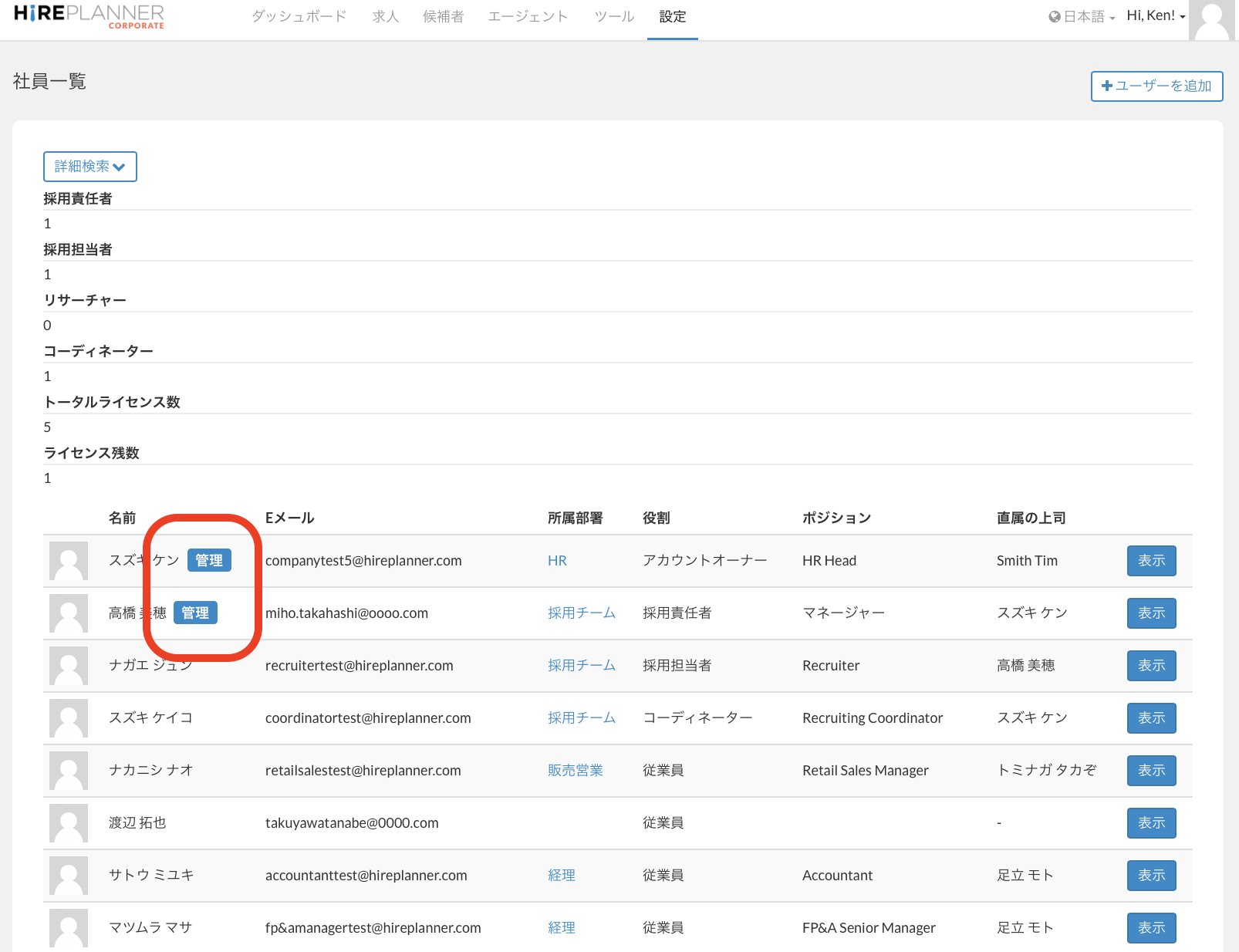1239x952 pixels.
Task: Click the 管理 badge next to スズキ ケン
Action: pos(209,561)
